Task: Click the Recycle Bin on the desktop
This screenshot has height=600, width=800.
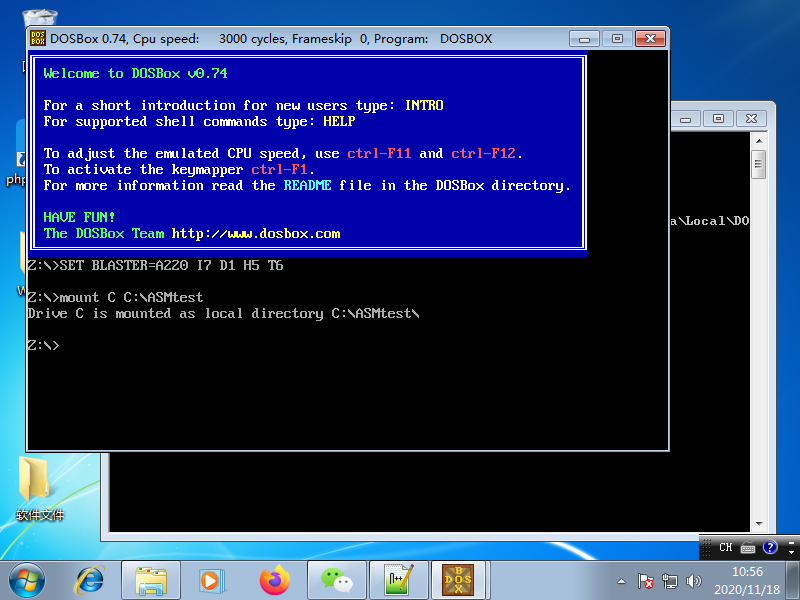Action: [x=40, y=17]
